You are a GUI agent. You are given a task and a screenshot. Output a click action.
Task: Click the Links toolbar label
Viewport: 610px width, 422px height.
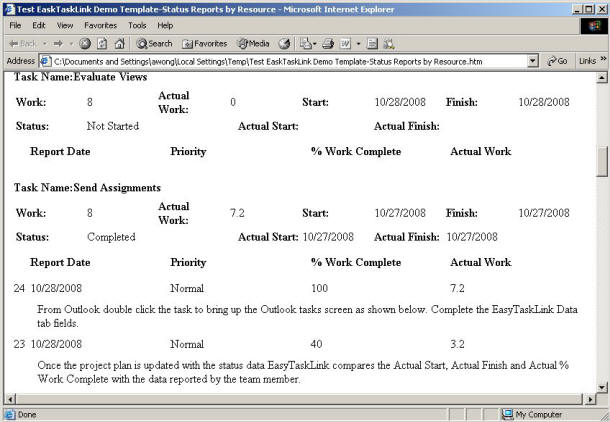[587, 61]
